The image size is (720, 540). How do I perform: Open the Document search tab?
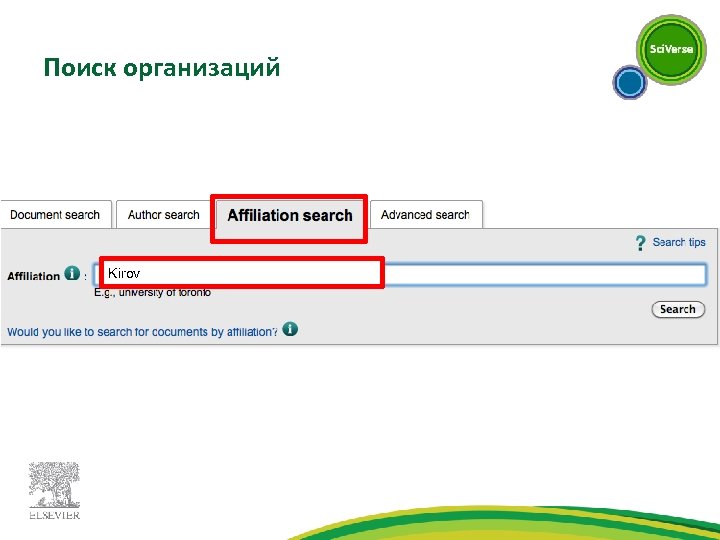pos(55,214)
